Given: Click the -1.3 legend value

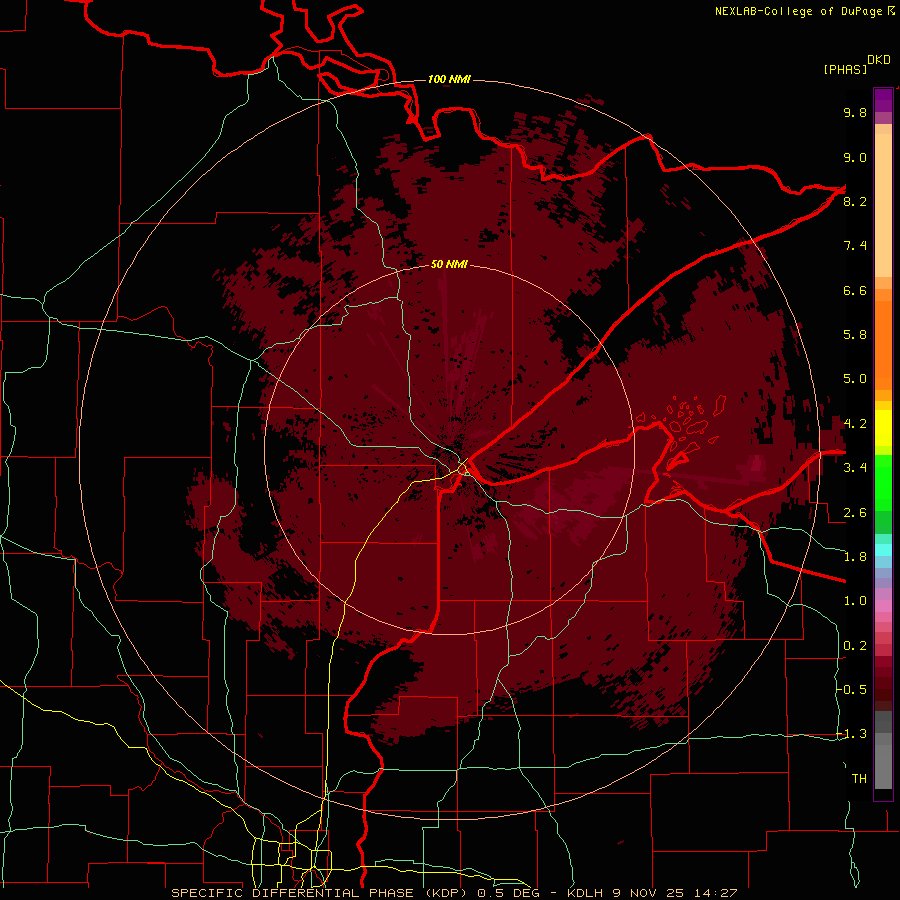Looking at the screenshot, I should pyautogui.click(x=851, y=734).
